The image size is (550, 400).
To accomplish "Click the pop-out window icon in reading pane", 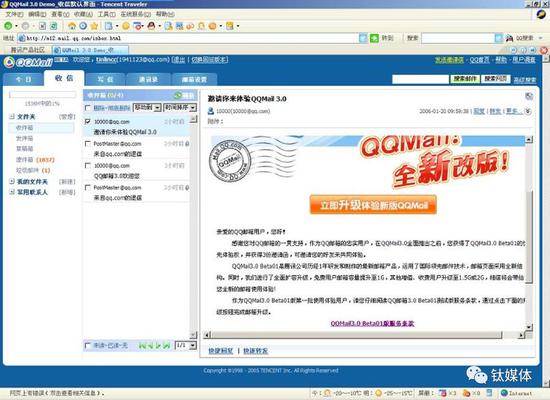I will click(x=529, y=96).
